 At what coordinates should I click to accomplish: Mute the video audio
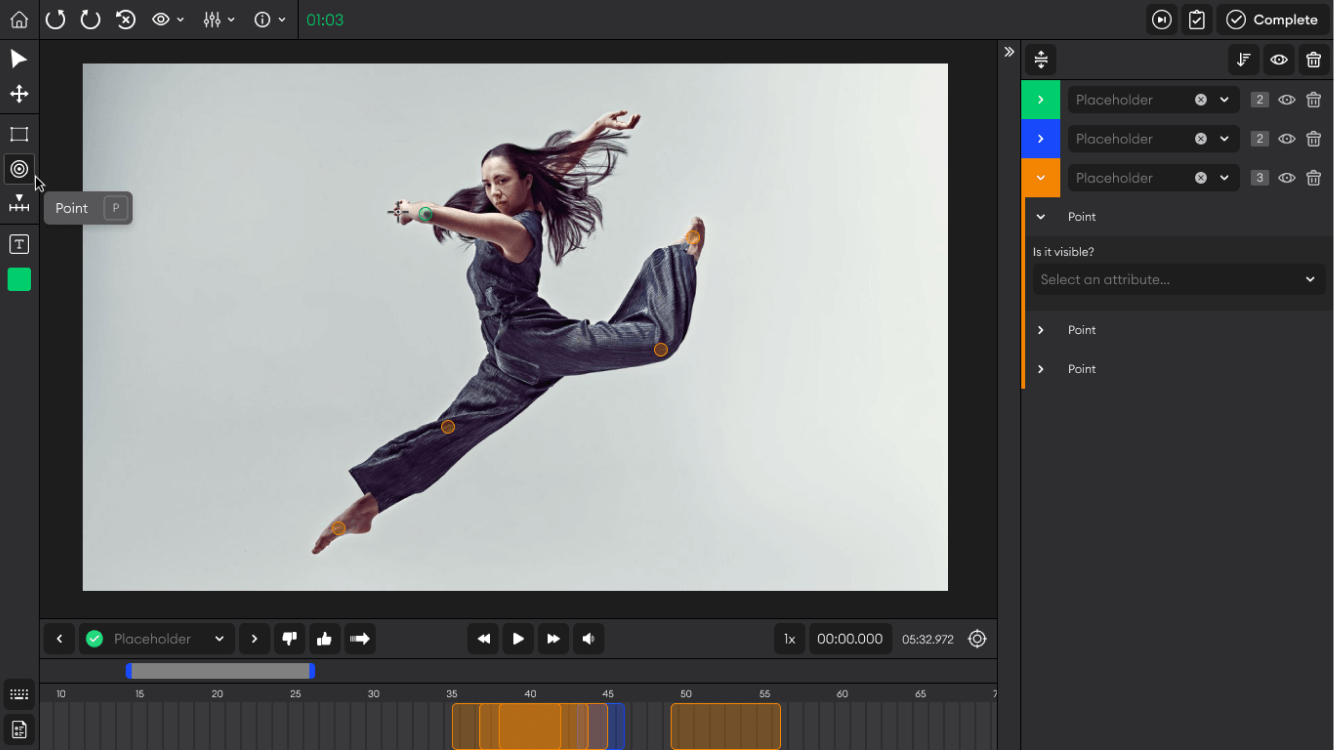click(588, 639)
